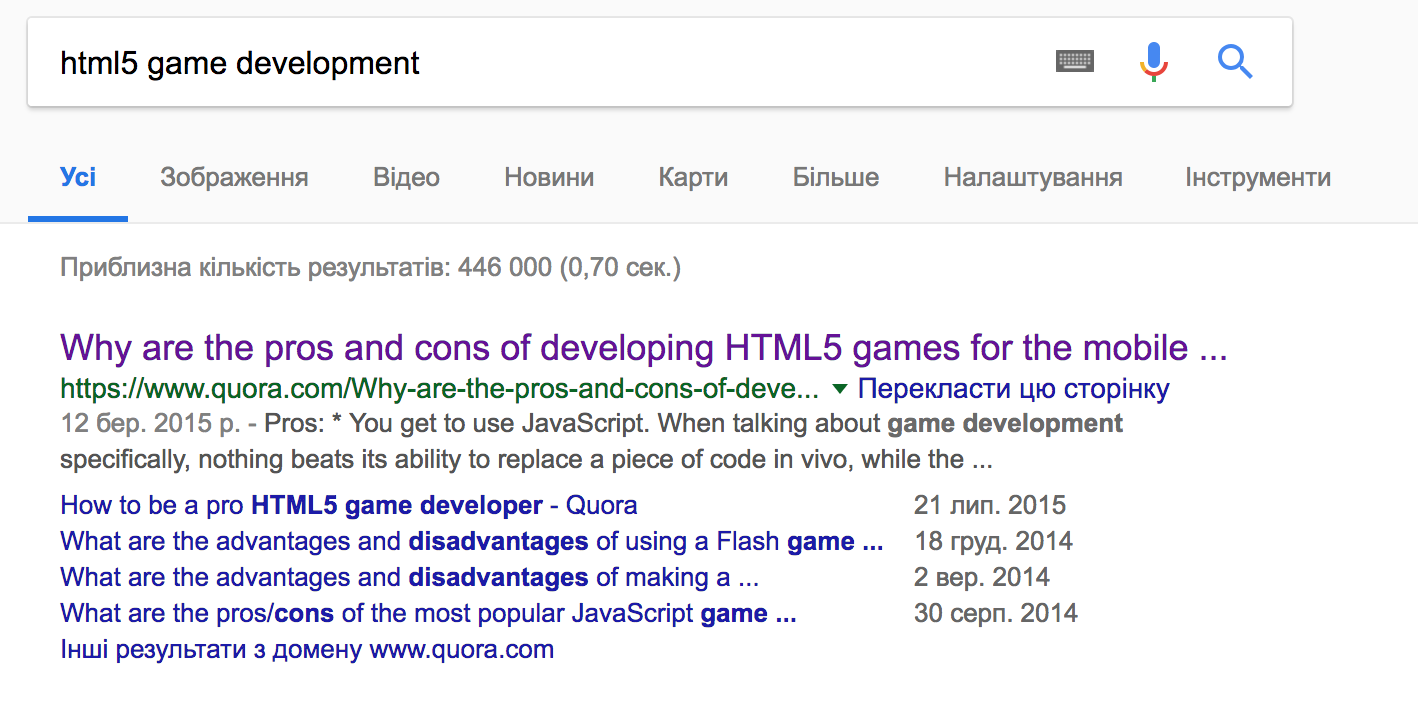Click the date 2 вер. 2014

pyautogui.click(x=982, y=577)
